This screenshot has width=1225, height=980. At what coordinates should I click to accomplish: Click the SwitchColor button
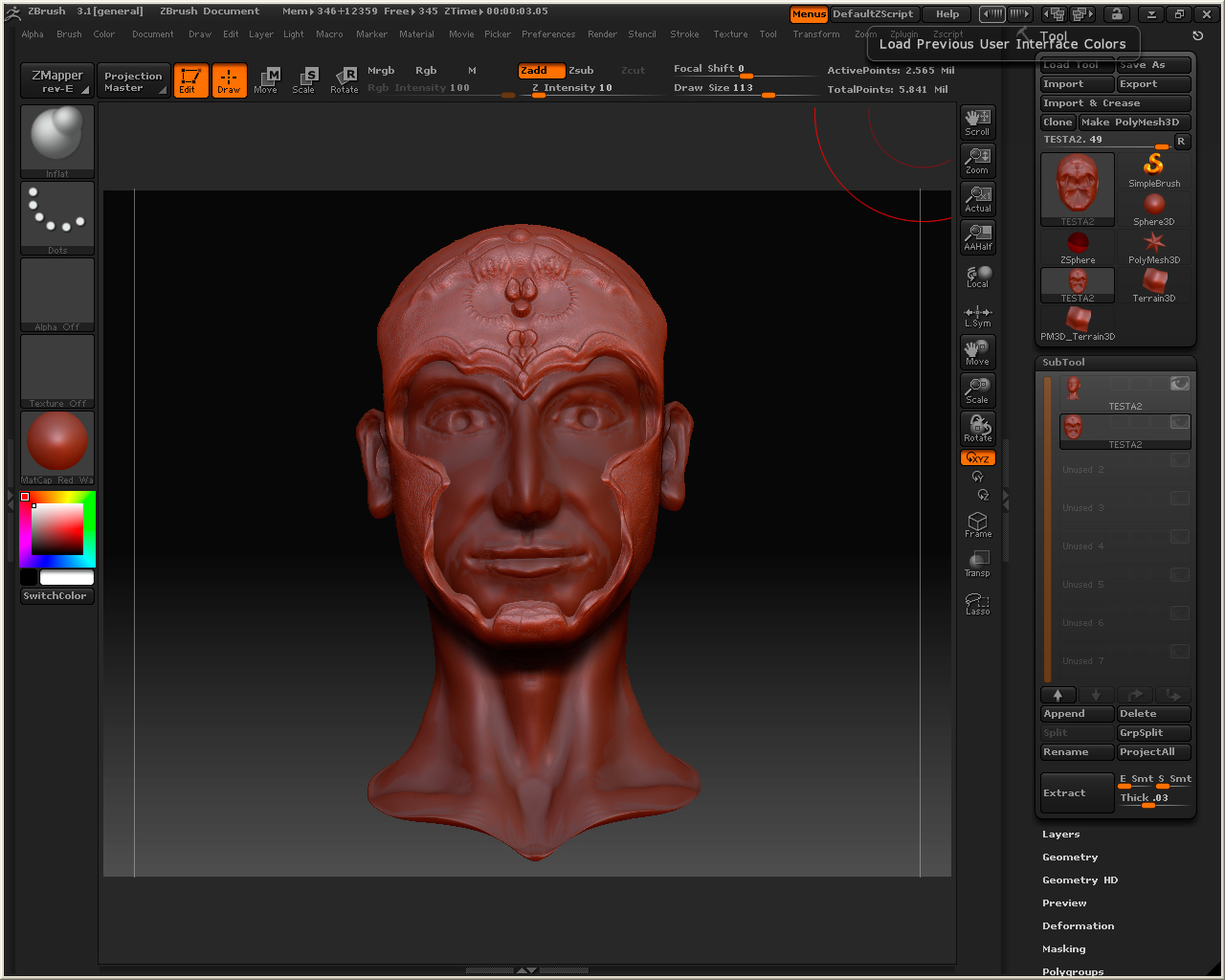coord(57,596)
